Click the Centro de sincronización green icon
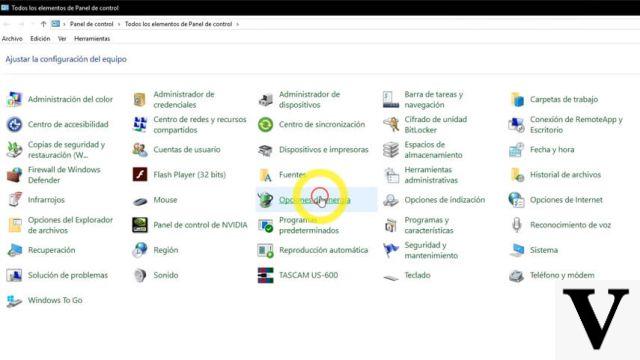The image size is (640, 360). tap(266, 124)
